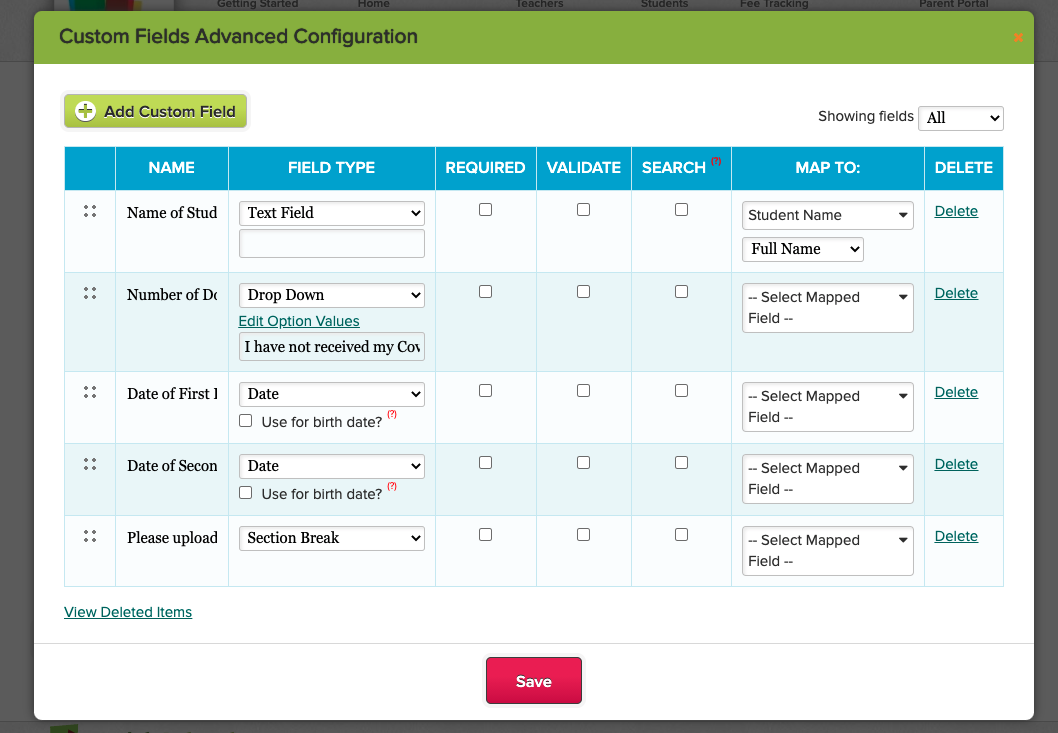Toggle Search checkbox for Number of Doses row

click(681, 292)
